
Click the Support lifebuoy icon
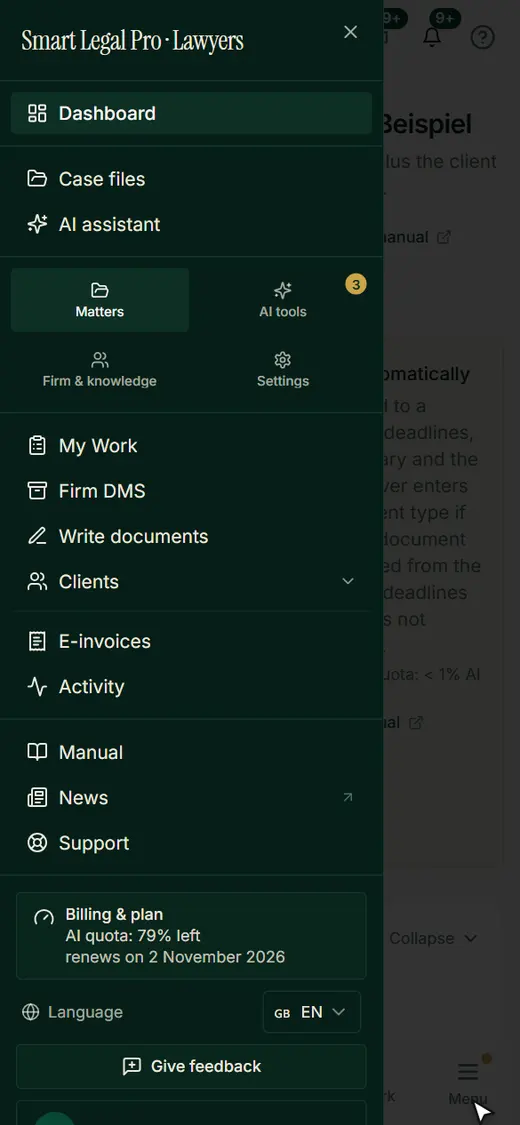click(37, 842)
